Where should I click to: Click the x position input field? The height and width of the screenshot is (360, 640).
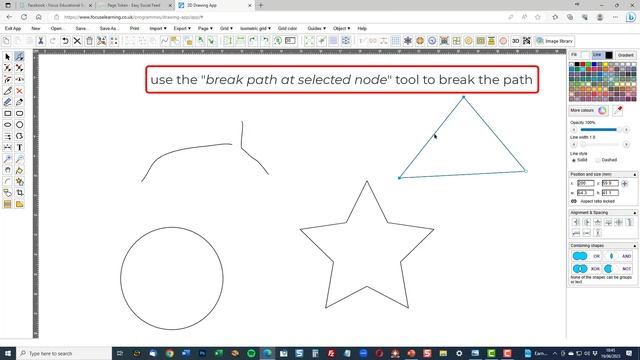585,183
